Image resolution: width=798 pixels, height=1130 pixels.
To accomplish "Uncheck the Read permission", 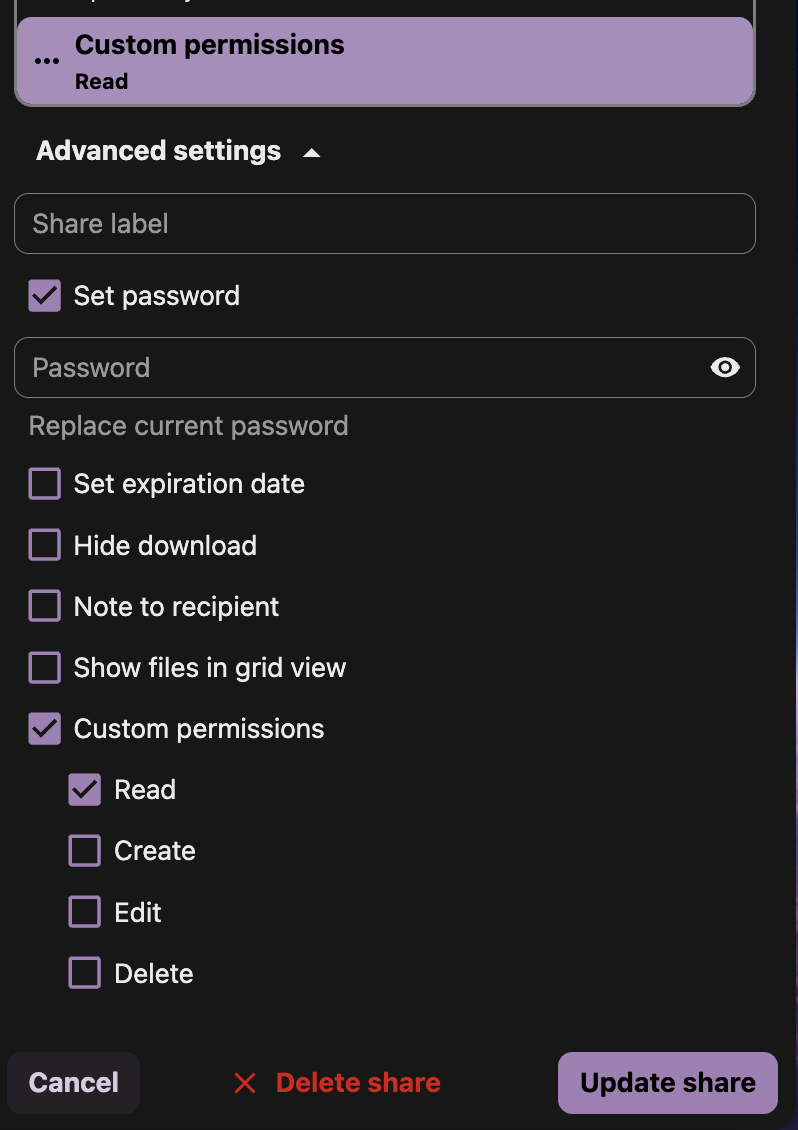I will [85, 790].
